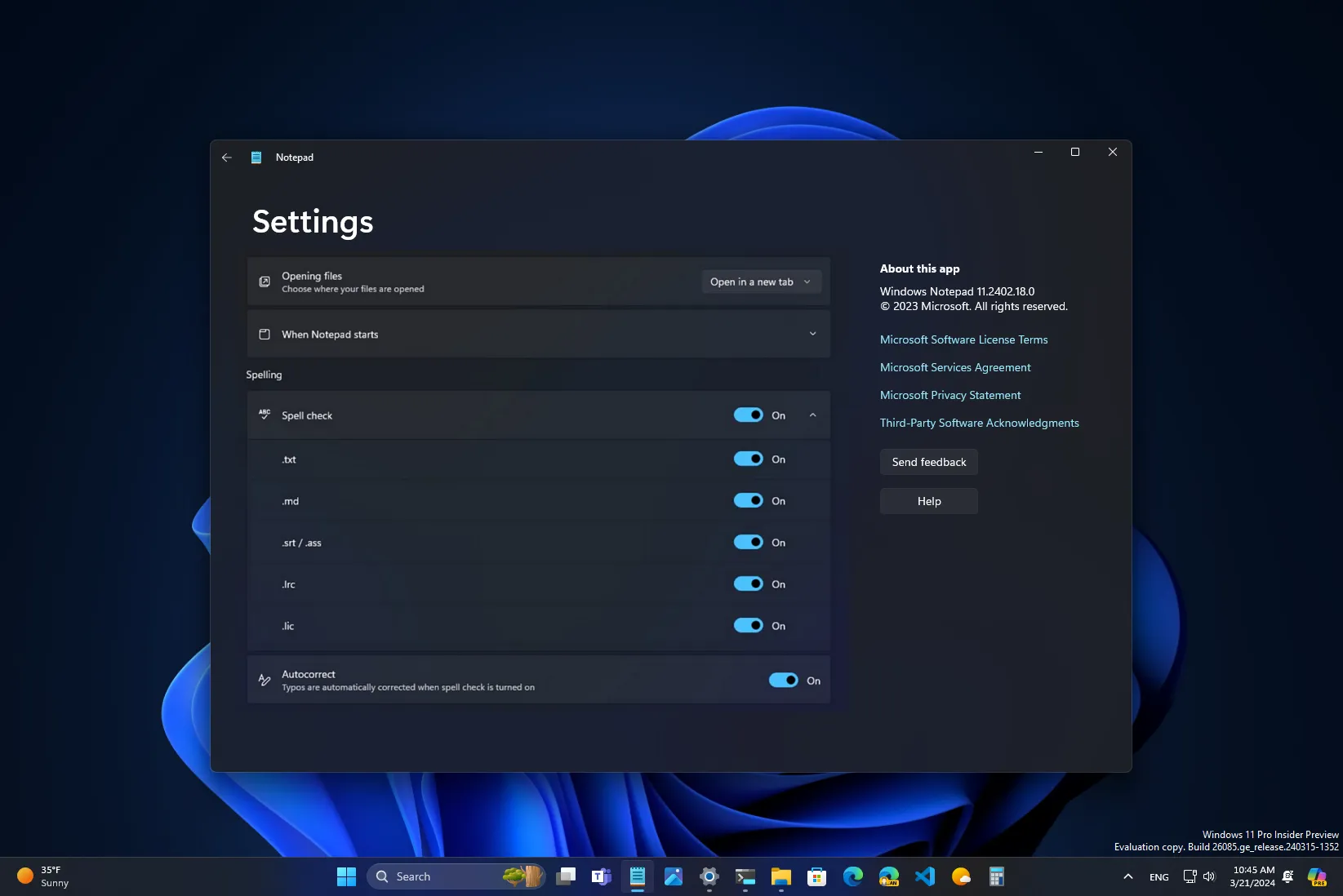Click the 'About this app' heading

(919, 268)
